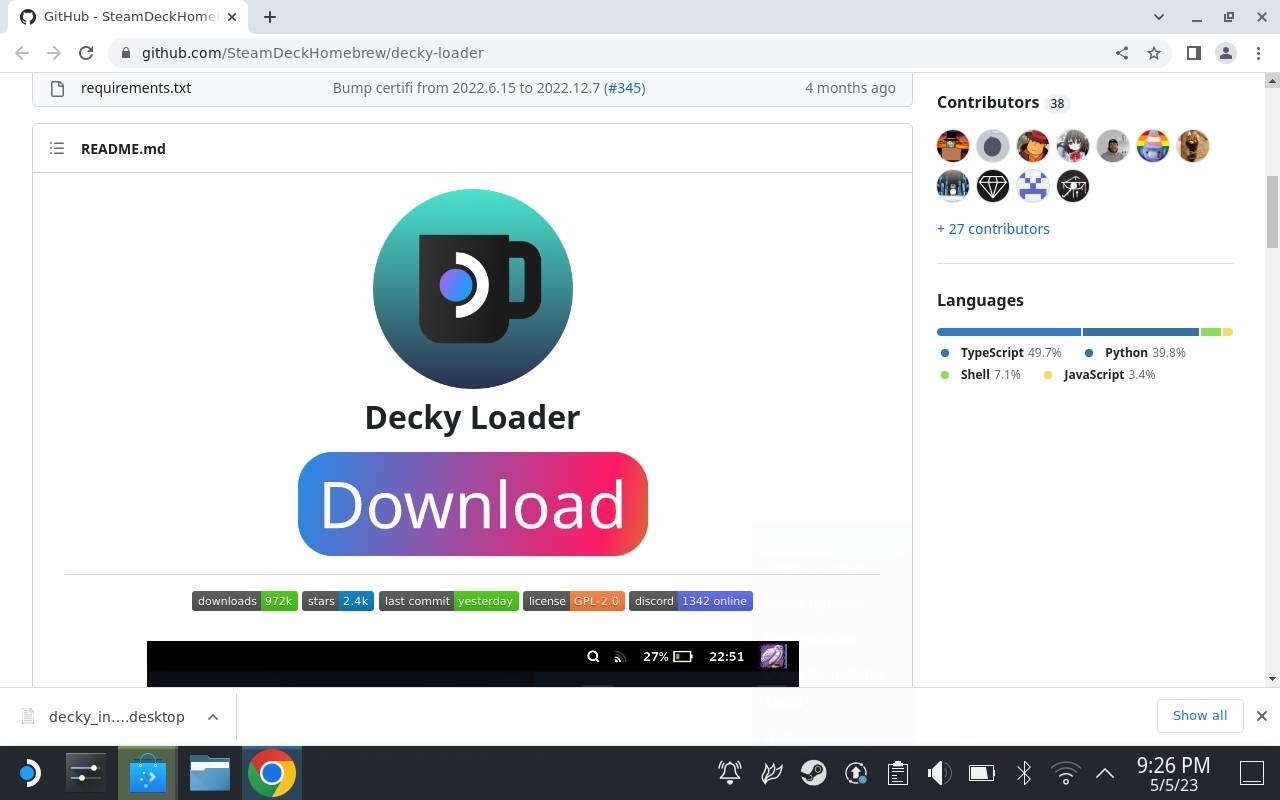This screenshot has height=800, width=1280.
Task: Open the first avatar in second contributor row
Action: point(953,186)
